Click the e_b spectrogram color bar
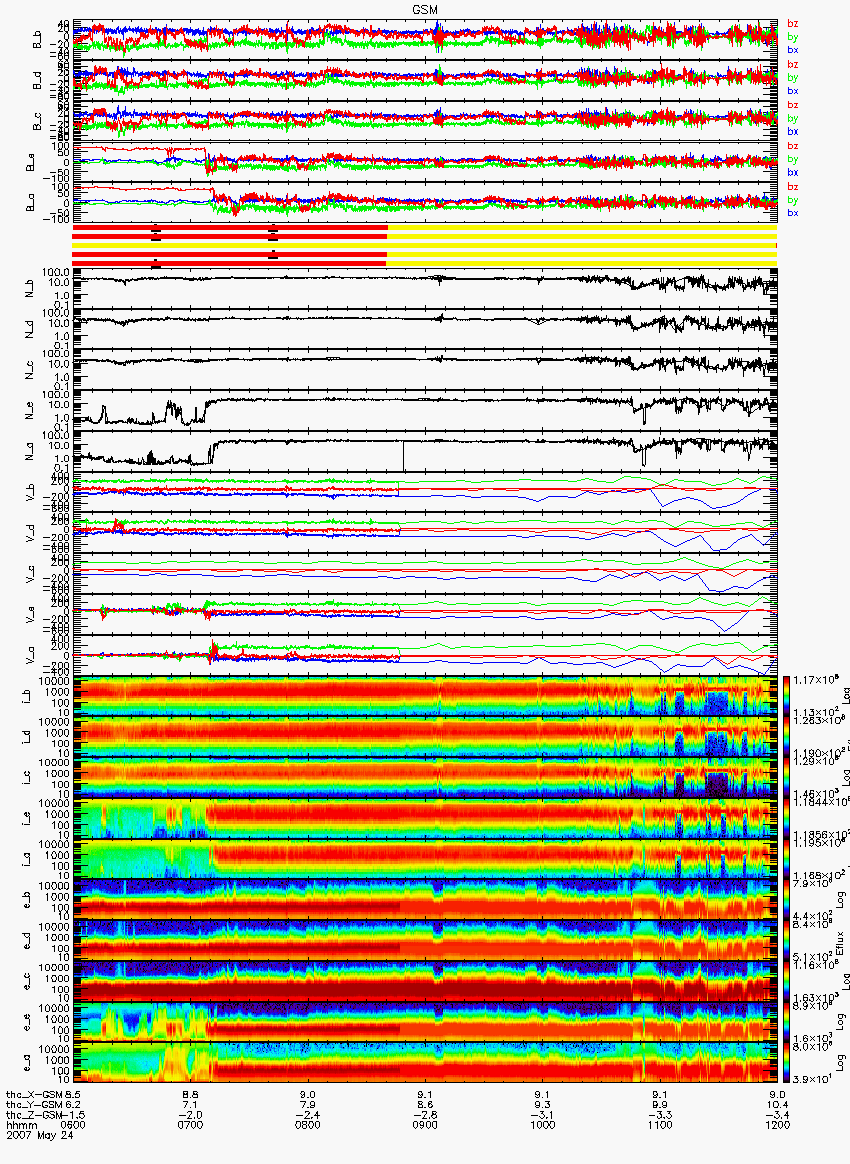Screen dimensions: 850x1164 pos(787,899)
